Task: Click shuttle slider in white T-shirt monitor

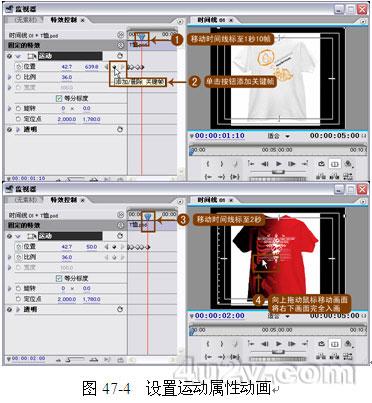Action: [278, 172]
